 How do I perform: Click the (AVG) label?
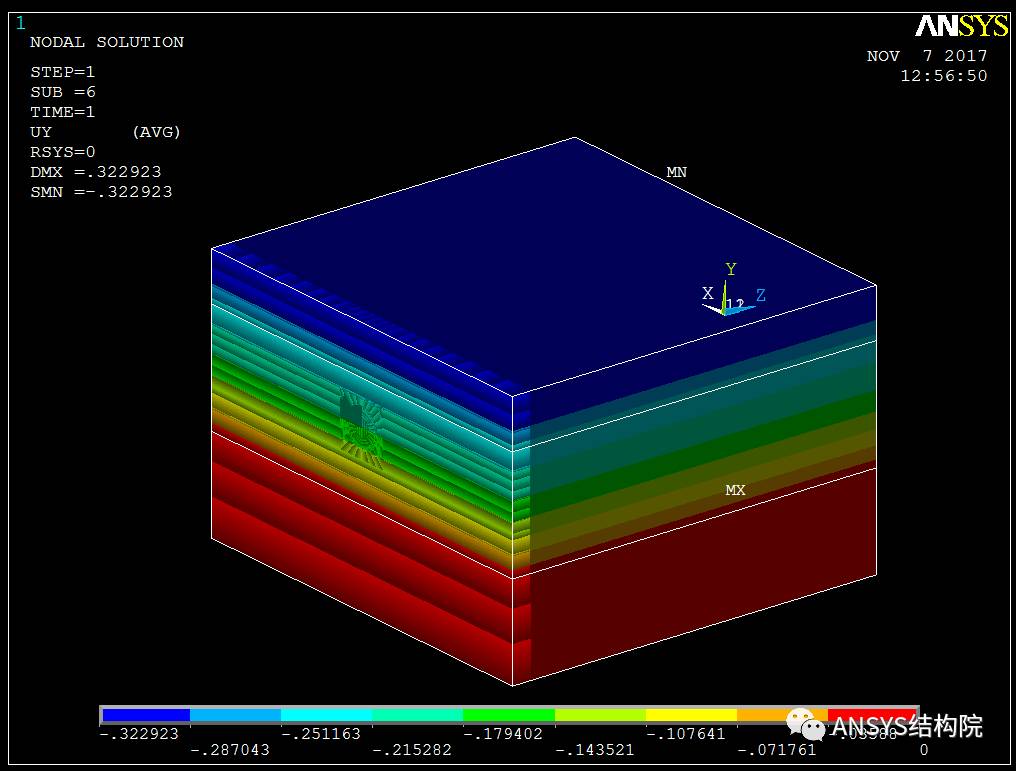pyautogui.click(x=156, y=132)
